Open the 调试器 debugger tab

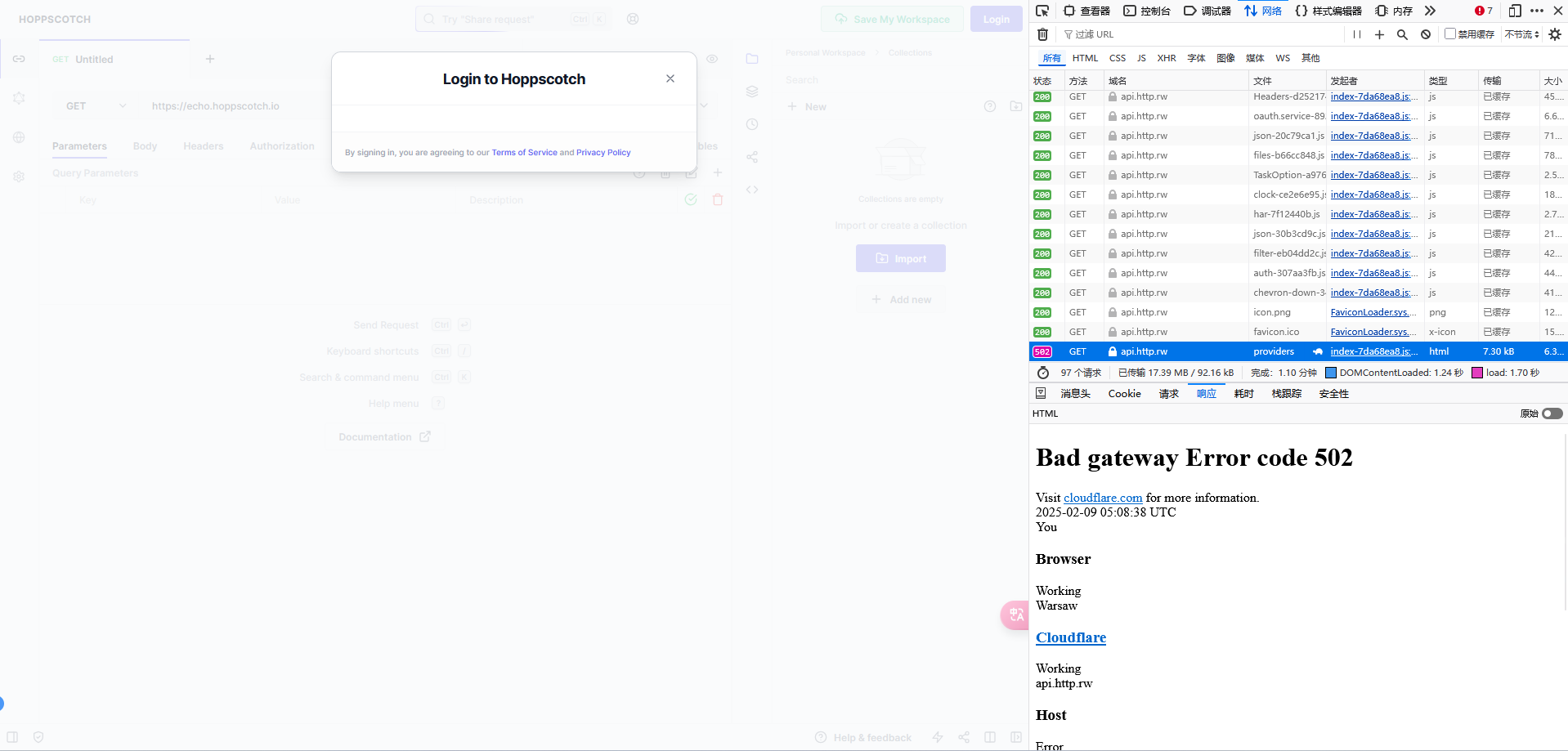pos(1207,11)
